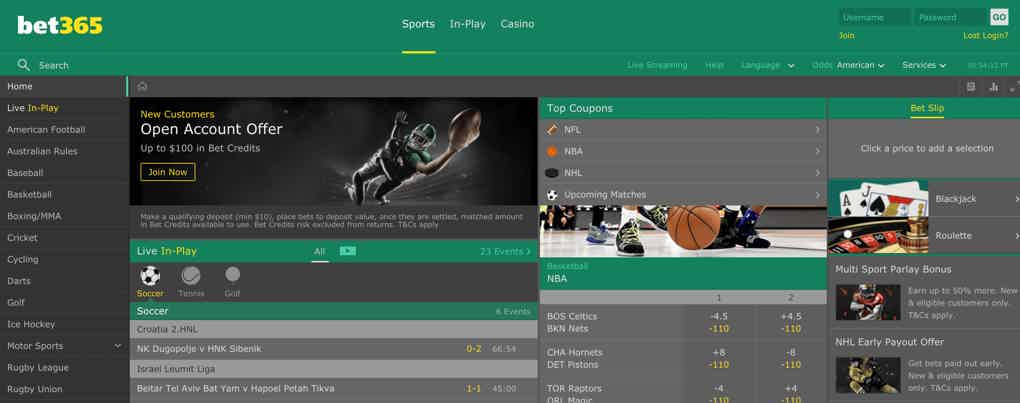Click the NFL football icon in Top Coupons
The width and height of the screenshot is (1020, 403).
[552, 129]
